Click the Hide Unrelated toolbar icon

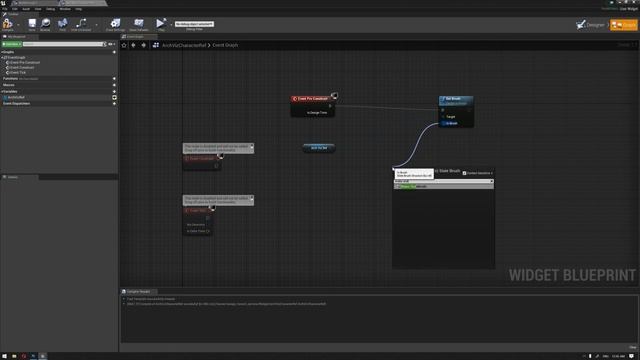(81, 24)
